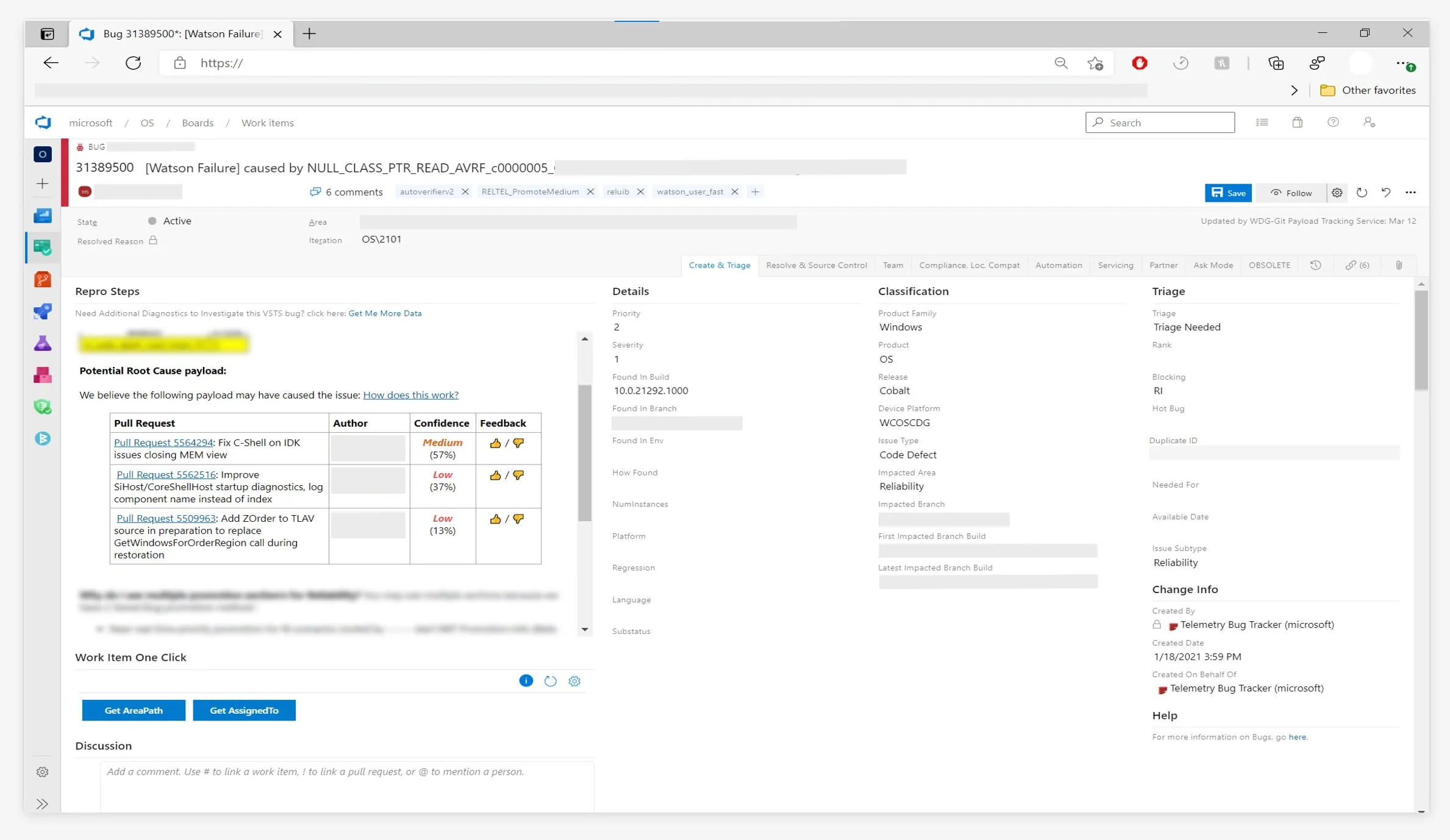This screenshot has height=840, width=1450.
Task: Add a new tag with plus
Action: (755, 191)
